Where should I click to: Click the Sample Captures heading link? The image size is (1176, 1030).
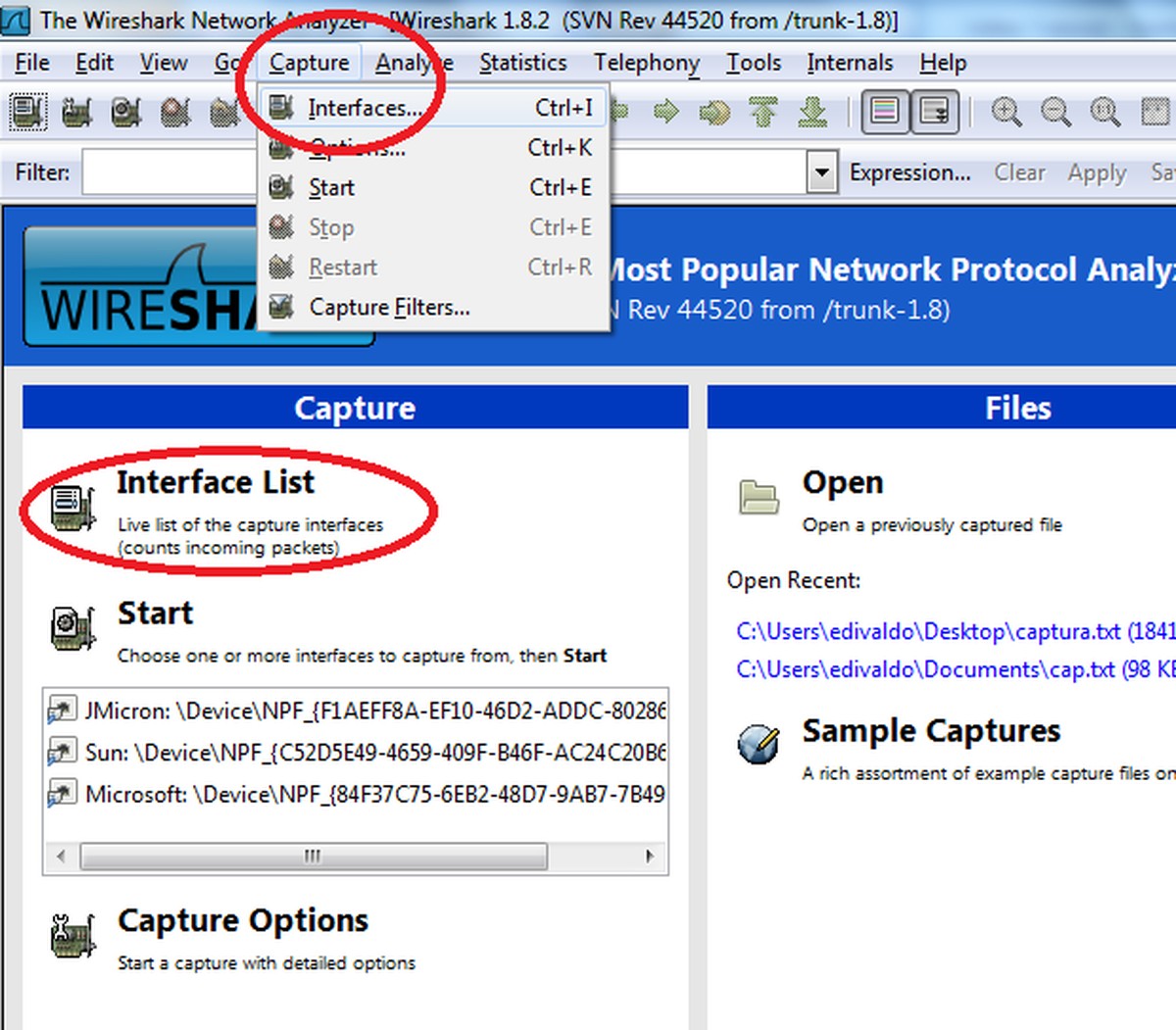point(931,731)
